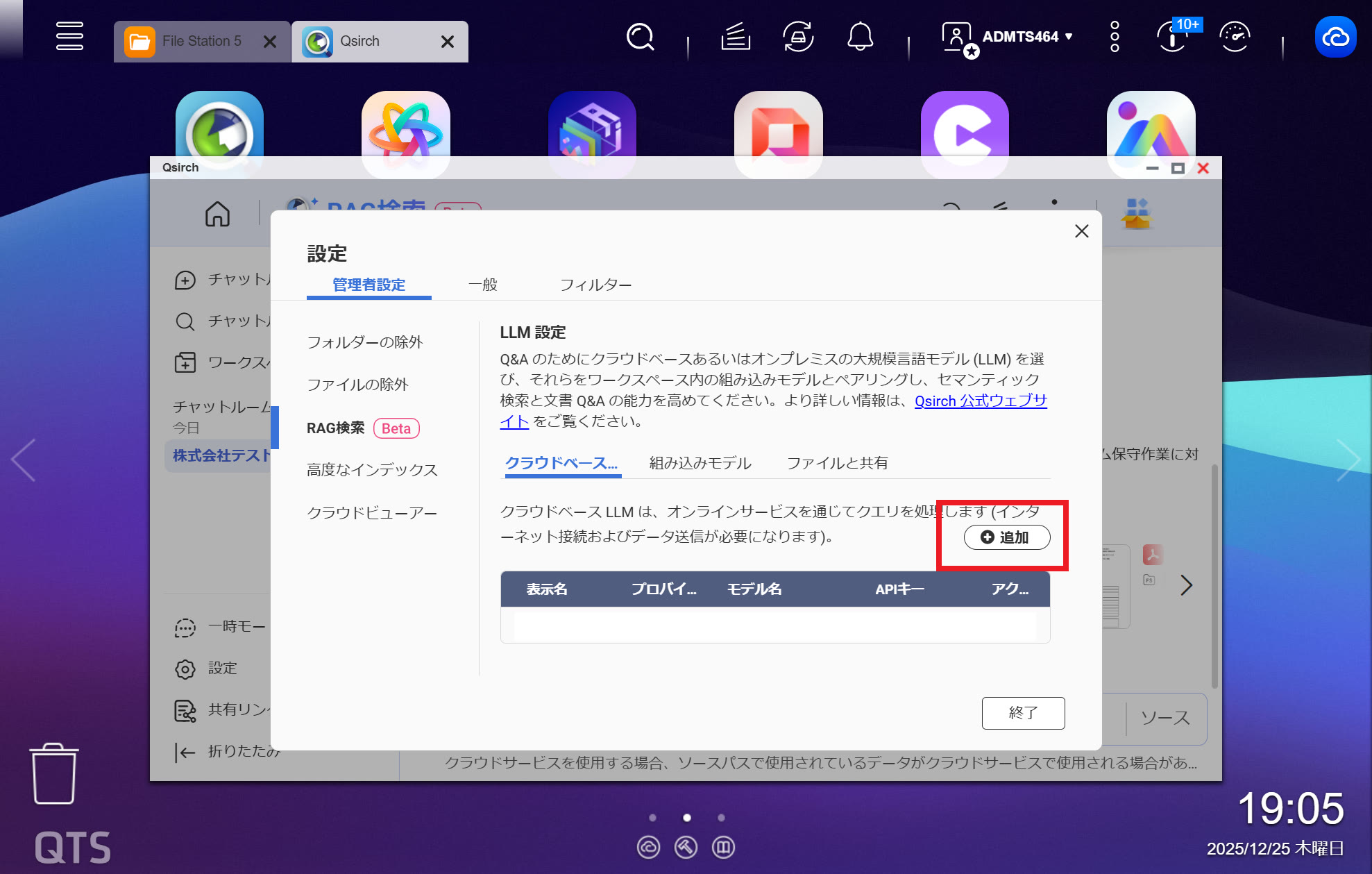Open the background tasks icon
This screenshot has width=1372, height=874.
[x=736, y=36]
